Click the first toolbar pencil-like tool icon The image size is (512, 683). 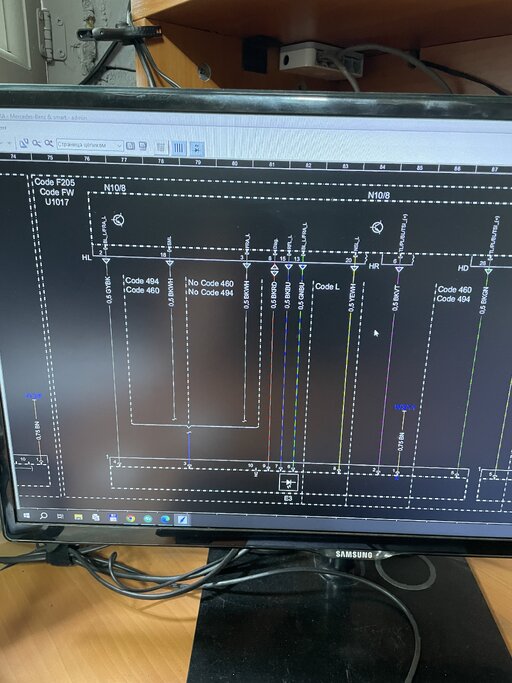[x=24, y=143]
